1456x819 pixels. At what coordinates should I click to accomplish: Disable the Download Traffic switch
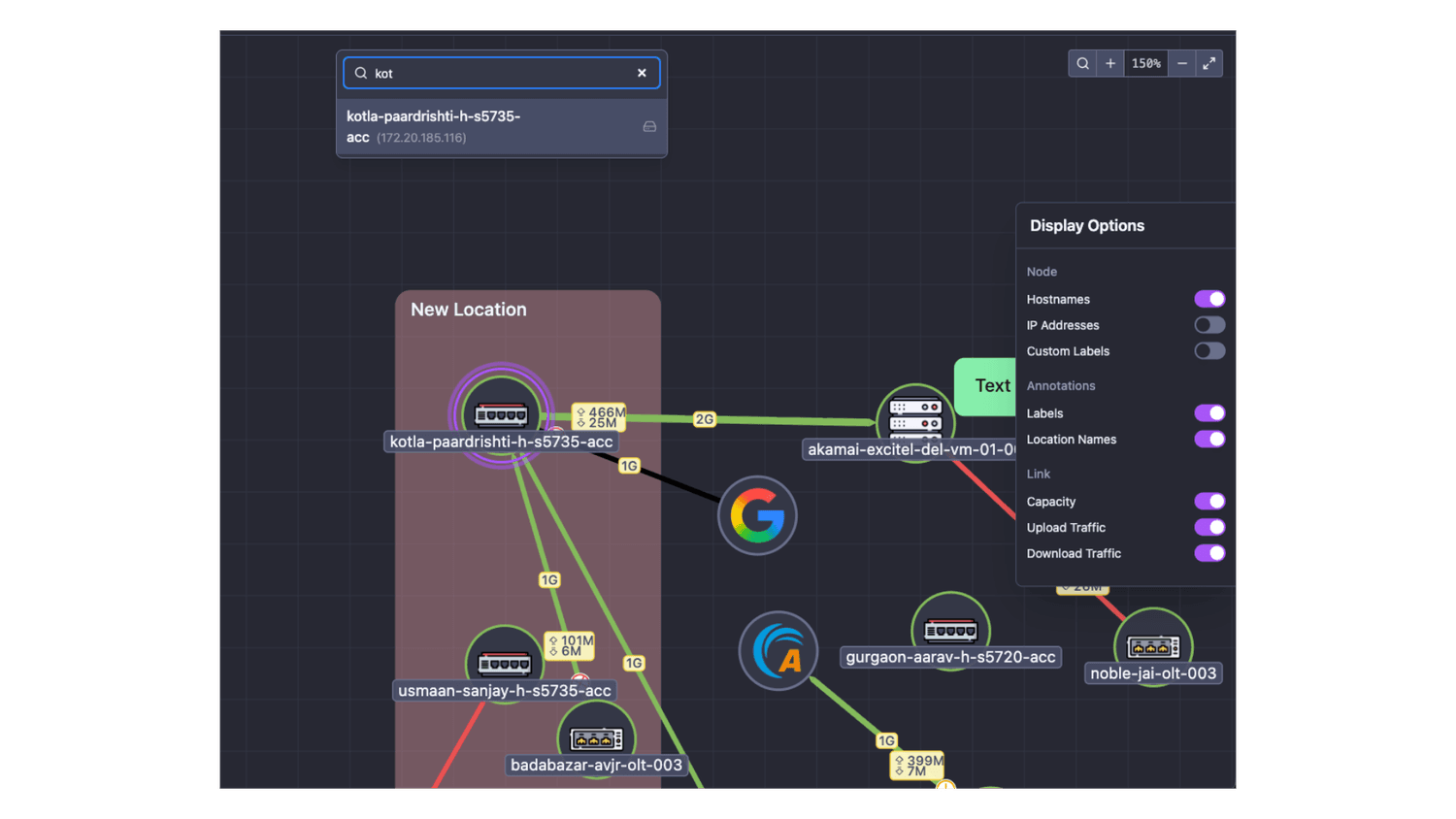(x=1209, y=553)
